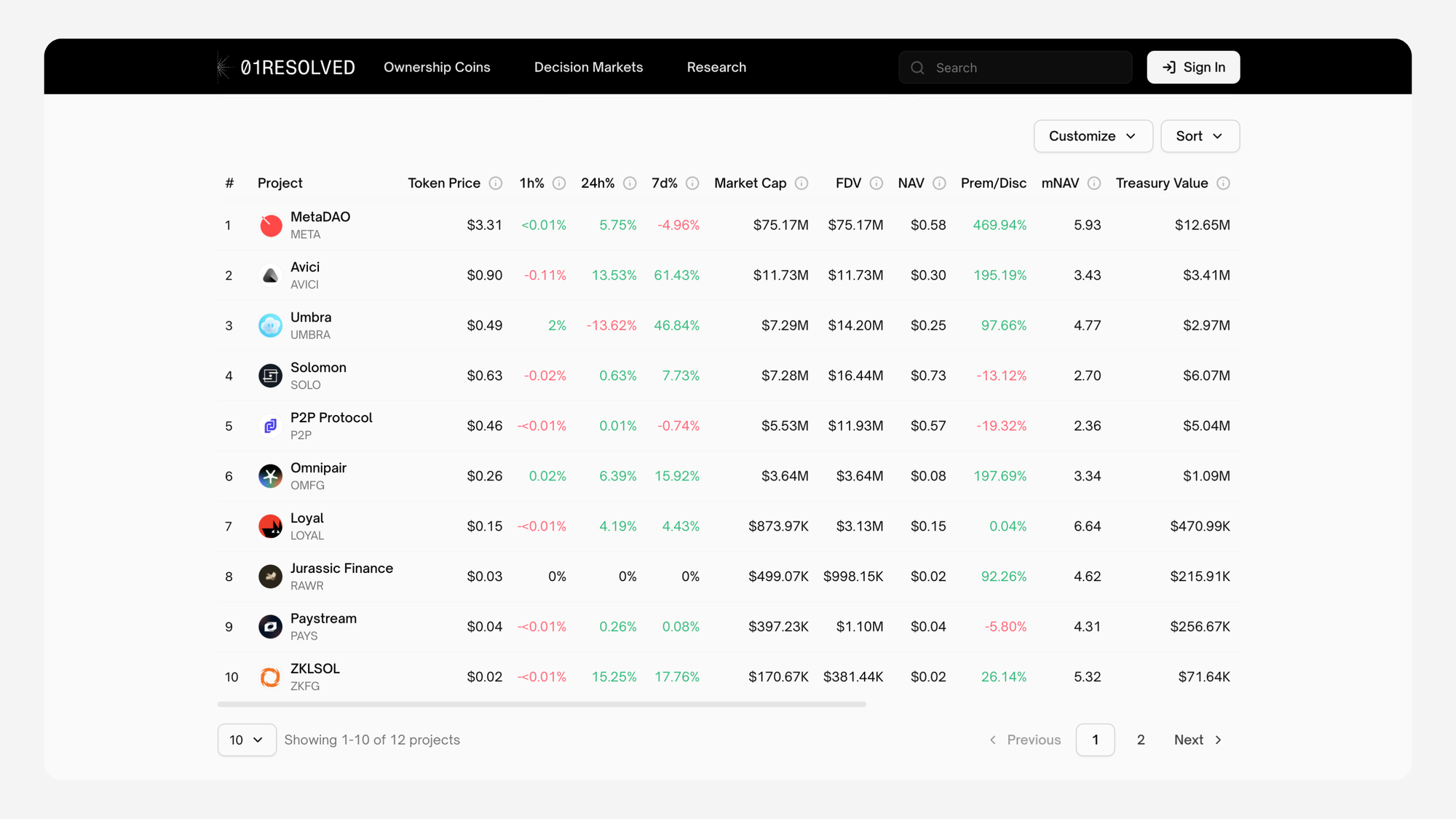
Task: Click the Treasury Value info icon
Action: pos(1224,183)
